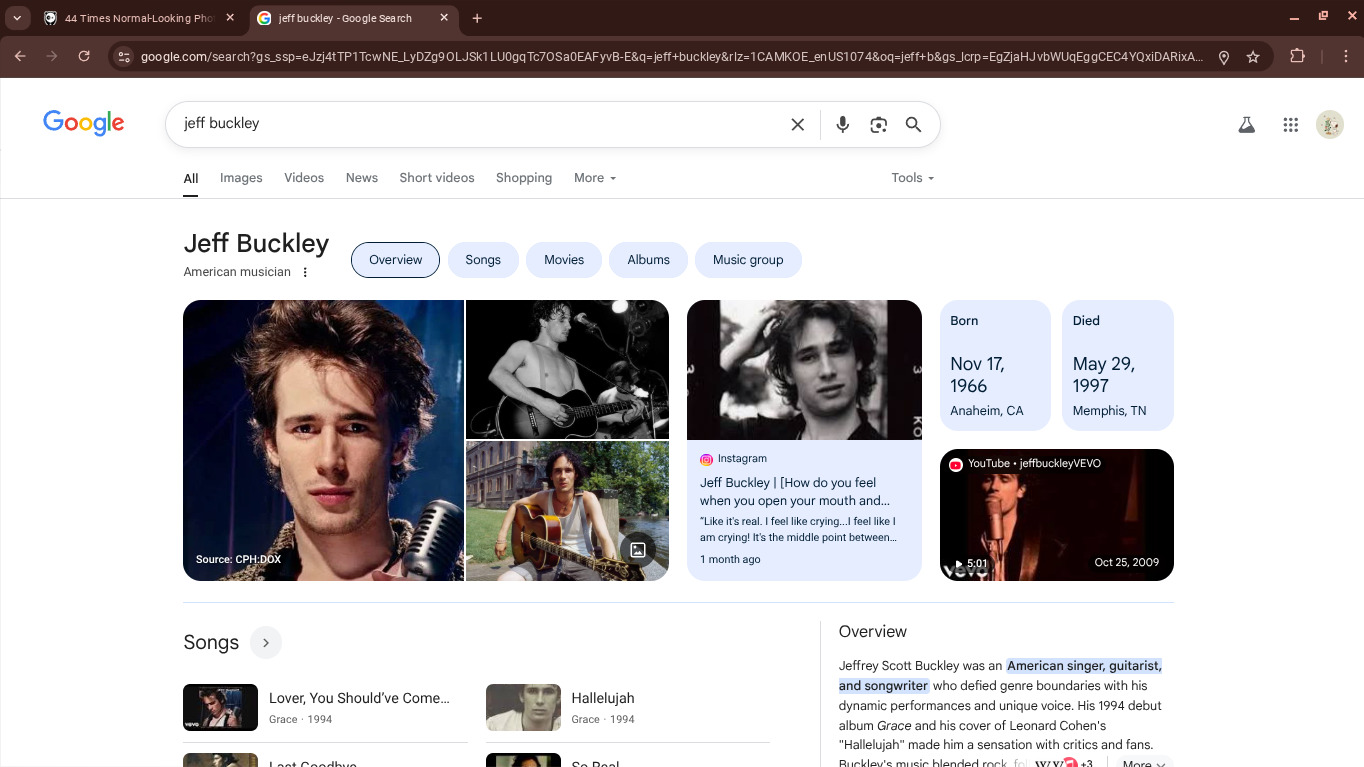Select the Albums chip
Screen dimensions: 1364x767
pyautogui.click(x=648, y=260)
